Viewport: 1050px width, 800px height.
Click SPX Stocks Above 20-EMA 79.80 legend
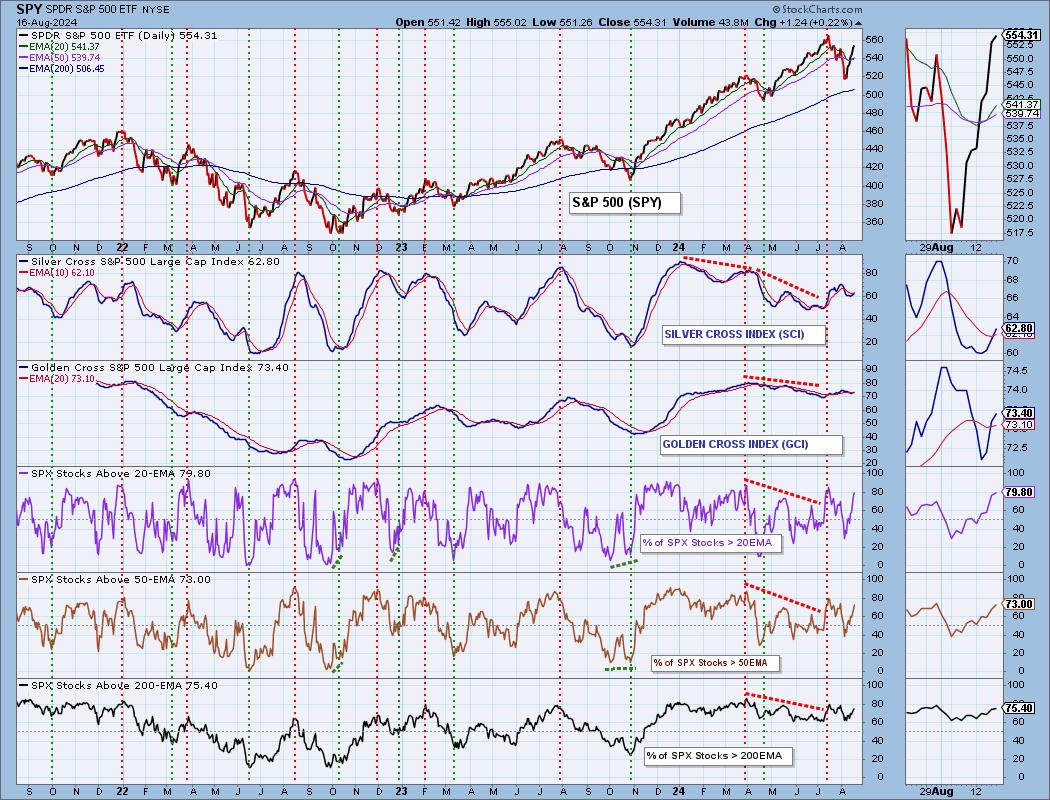click(116, 473)
